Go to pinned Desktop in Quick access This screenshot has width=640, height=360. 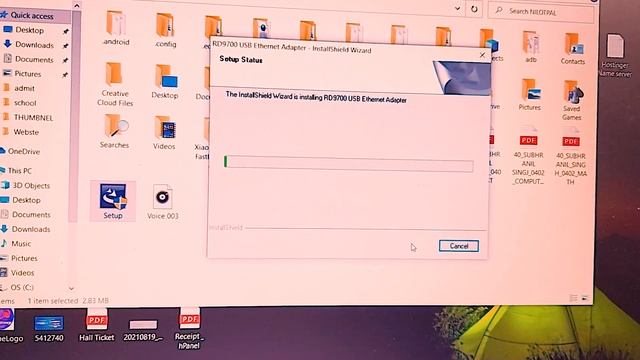point(29,30)
